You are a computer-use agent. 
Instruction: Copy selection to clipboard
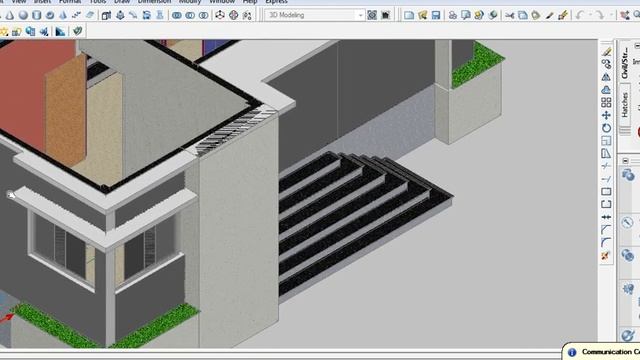tap(523, 16)
